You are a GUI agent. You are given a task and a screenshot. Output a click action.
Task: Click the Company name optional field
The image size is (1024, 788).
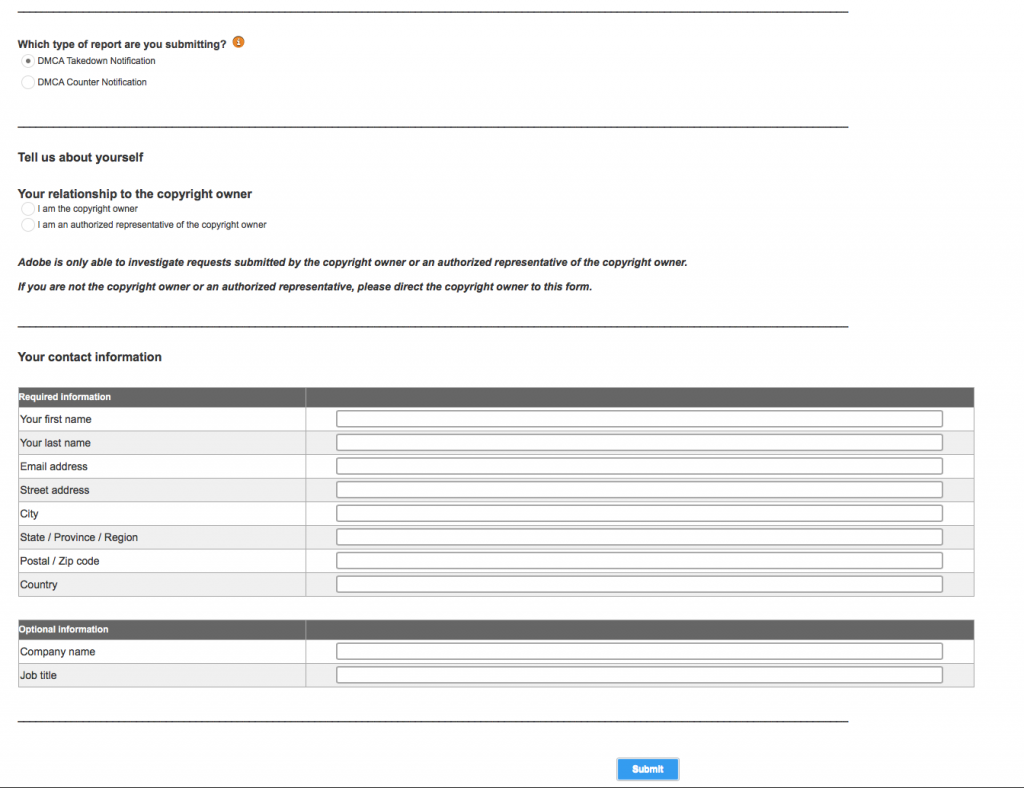pos(639,652)
